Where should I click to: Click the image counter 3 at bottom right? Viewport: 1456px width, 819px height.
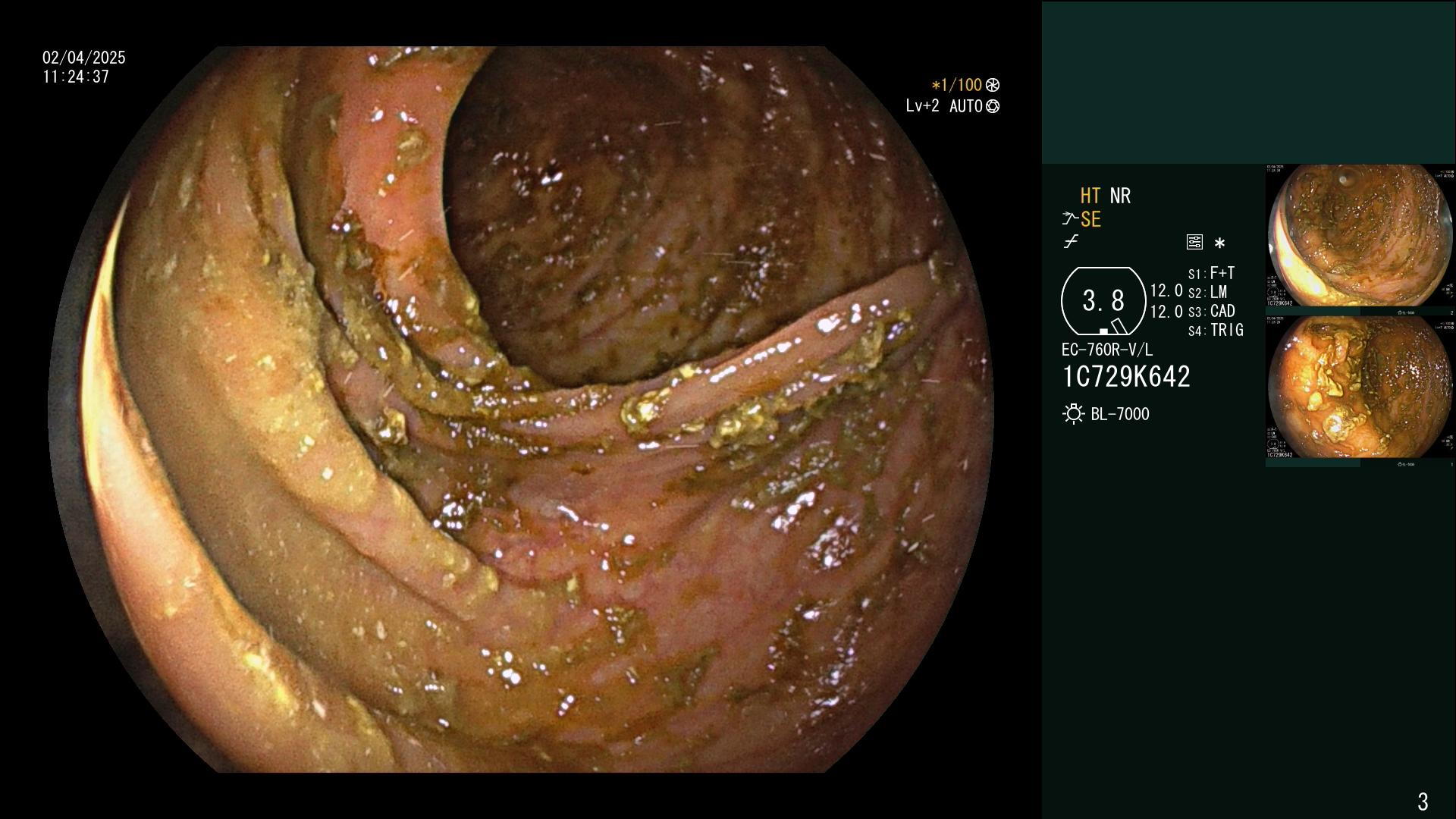point(1423,801)
